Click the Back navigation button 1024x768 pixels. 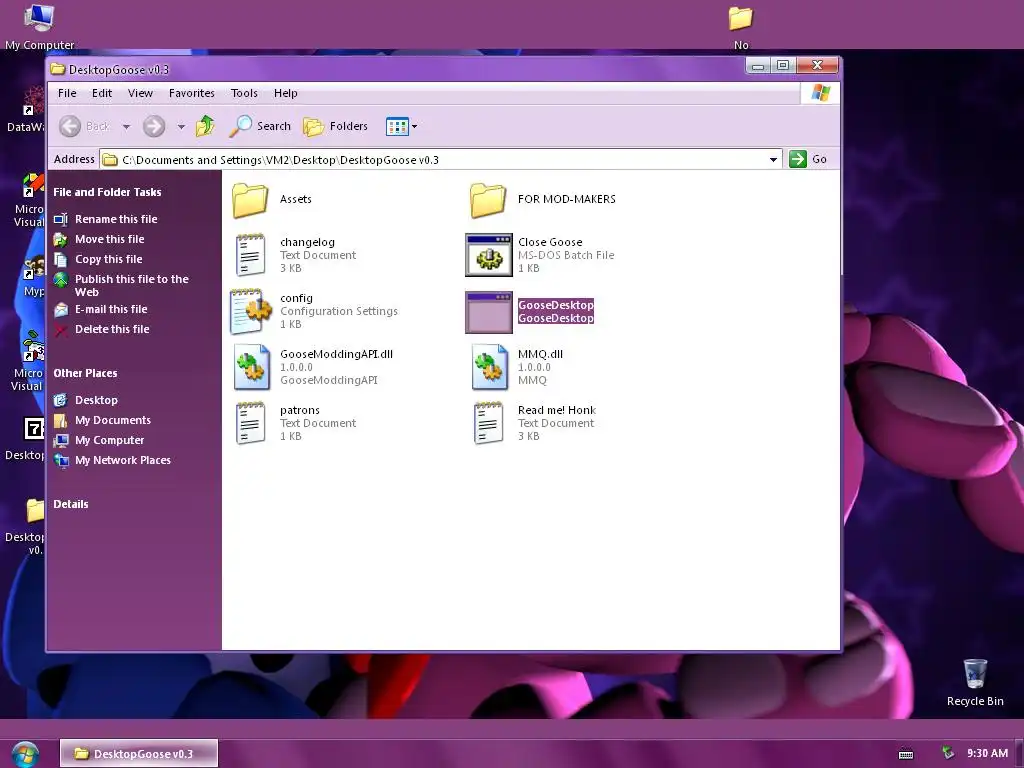(85, 126)
